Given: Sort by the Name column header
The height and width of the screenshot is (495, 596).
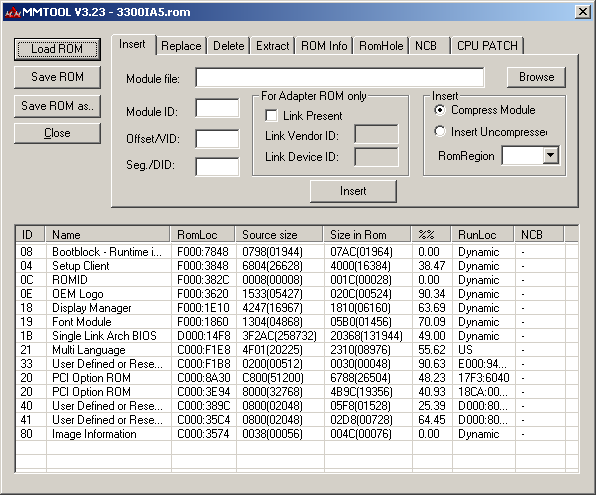Looking at the screenshot, I should 108,235.
